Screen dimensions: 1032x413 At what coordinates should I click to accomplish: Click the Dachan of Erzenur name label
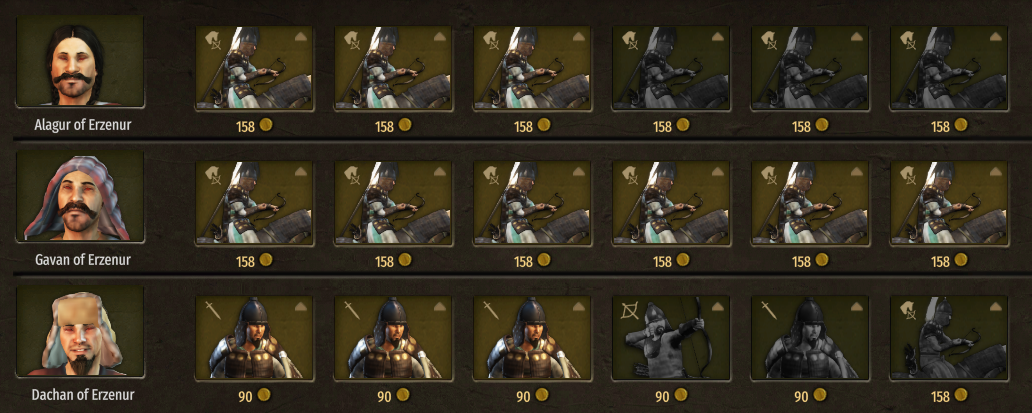tap(83, 395)
